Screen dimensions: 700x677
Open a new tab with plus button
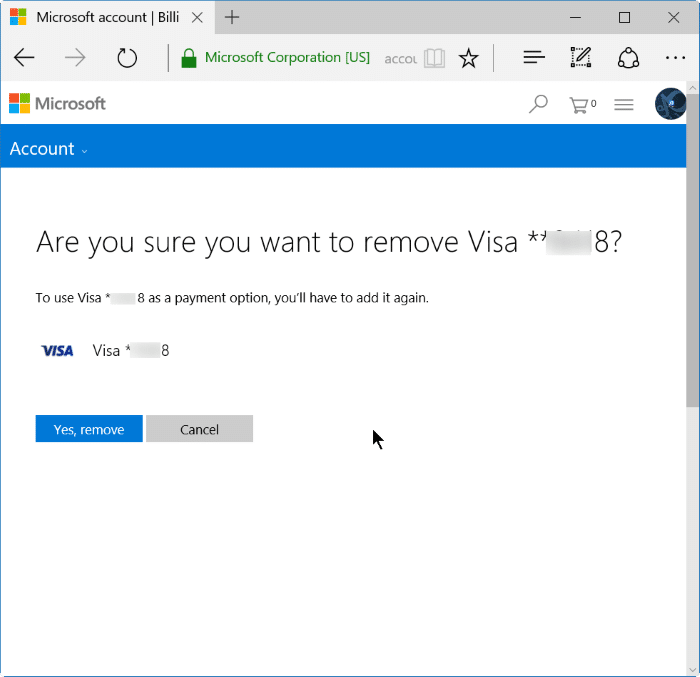coord(232,17)
